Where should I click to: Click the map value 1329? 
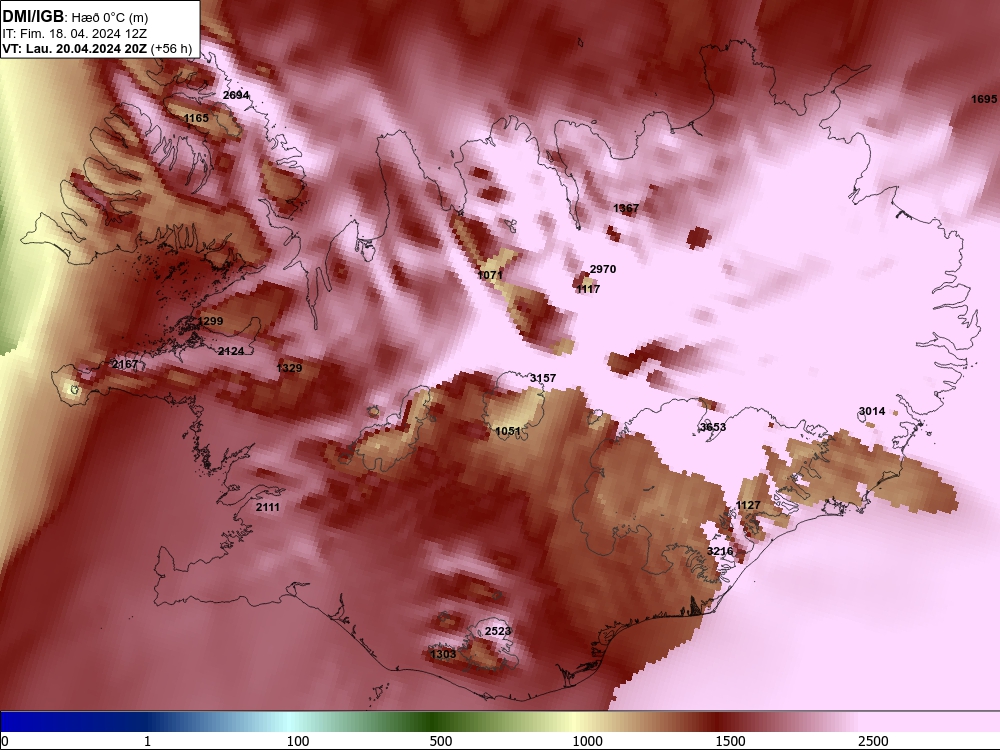289,367
